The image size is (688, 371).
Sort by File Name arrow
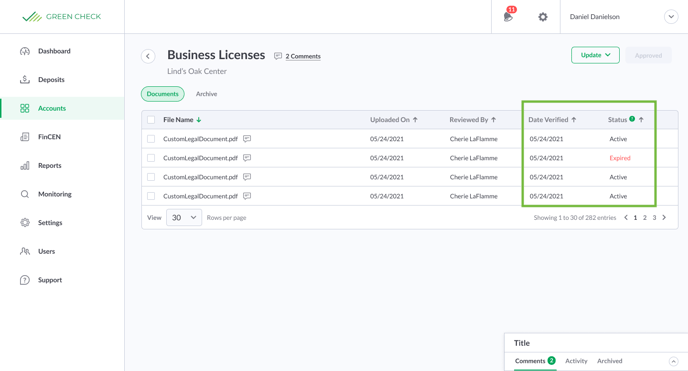[199, 120]
